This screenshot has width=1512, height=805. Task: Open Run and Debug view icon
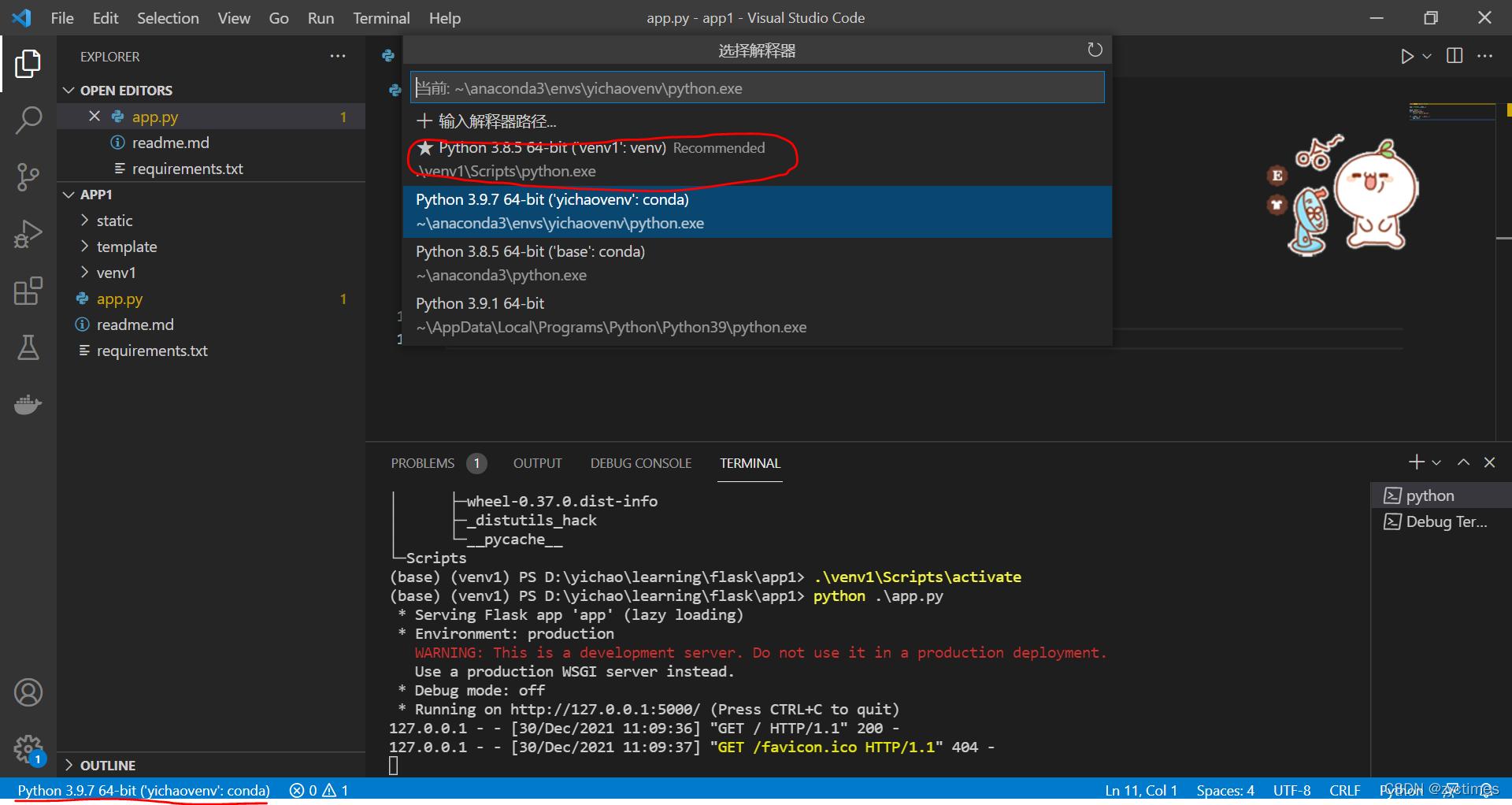tap(28, 234)
